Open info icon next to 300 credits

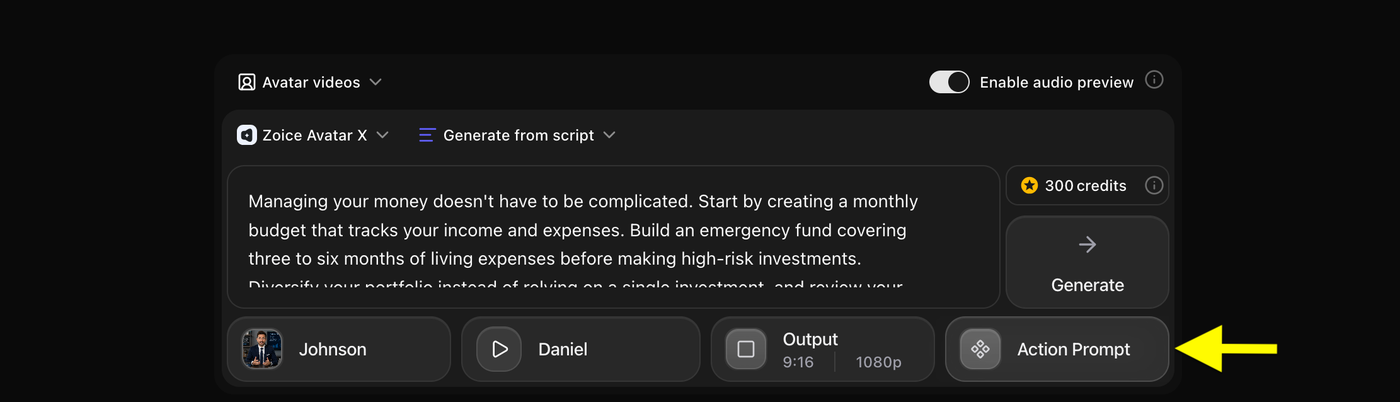(1153, 185)
